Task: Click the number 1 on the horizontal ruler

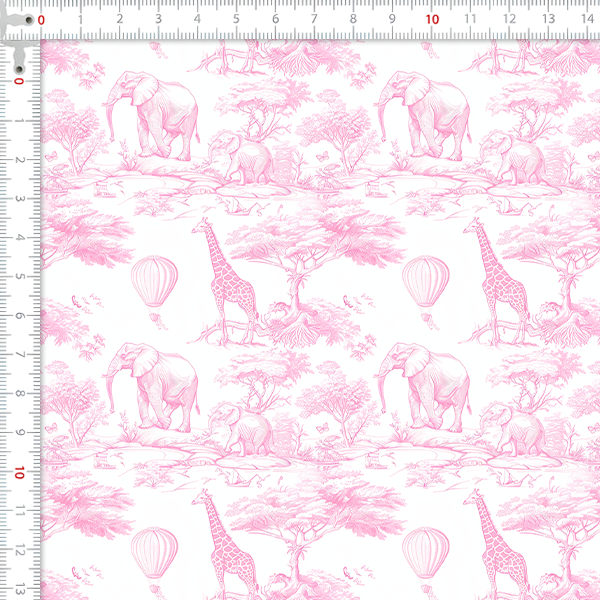Action: (80, 19)
